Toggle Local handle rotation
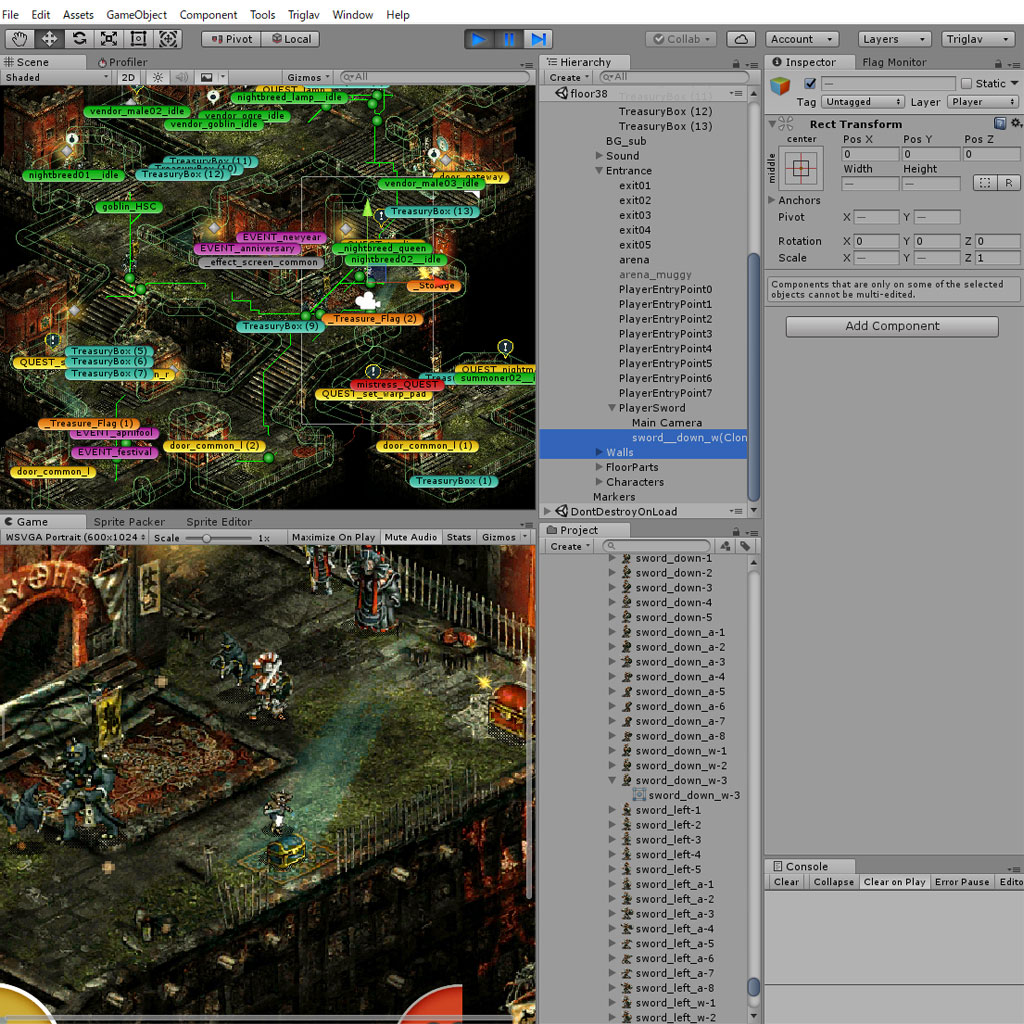Viewport: 1024px width, 1024px height. (291, 39)
